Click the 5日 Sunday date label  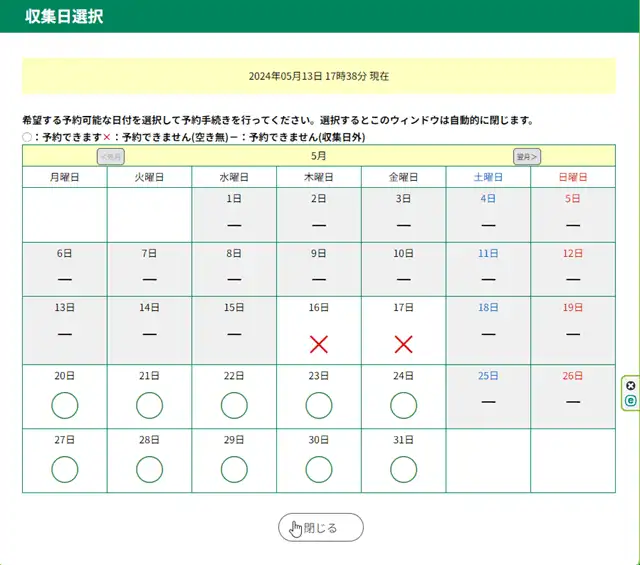coord(573,198)
